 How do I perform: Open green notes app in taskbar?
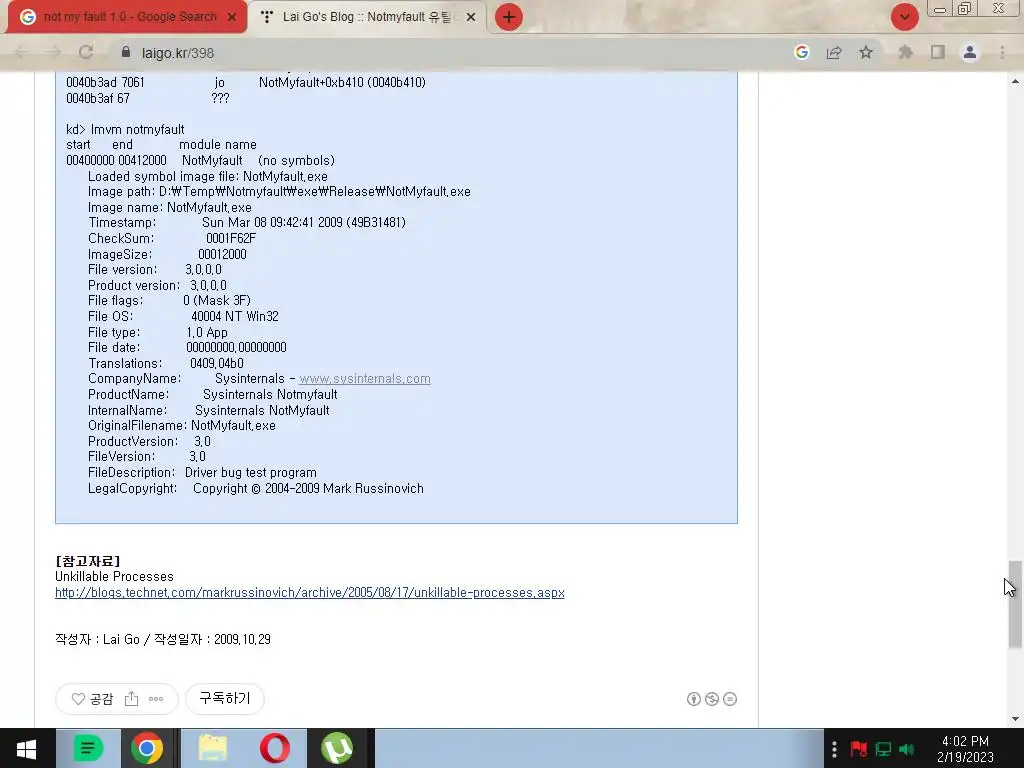(x=89, y=748)
